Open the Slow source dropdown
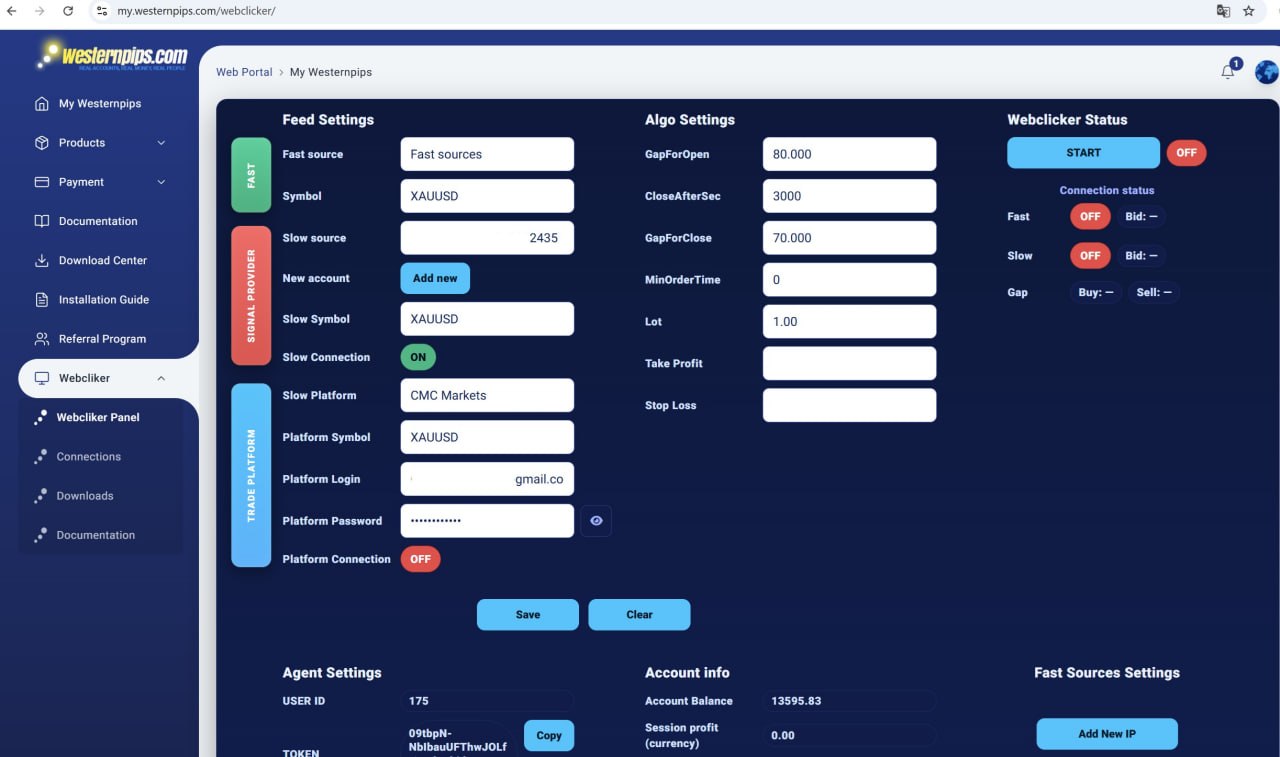Image resolution: width=1280 pixels, height=757 pixels. (487, 238)
